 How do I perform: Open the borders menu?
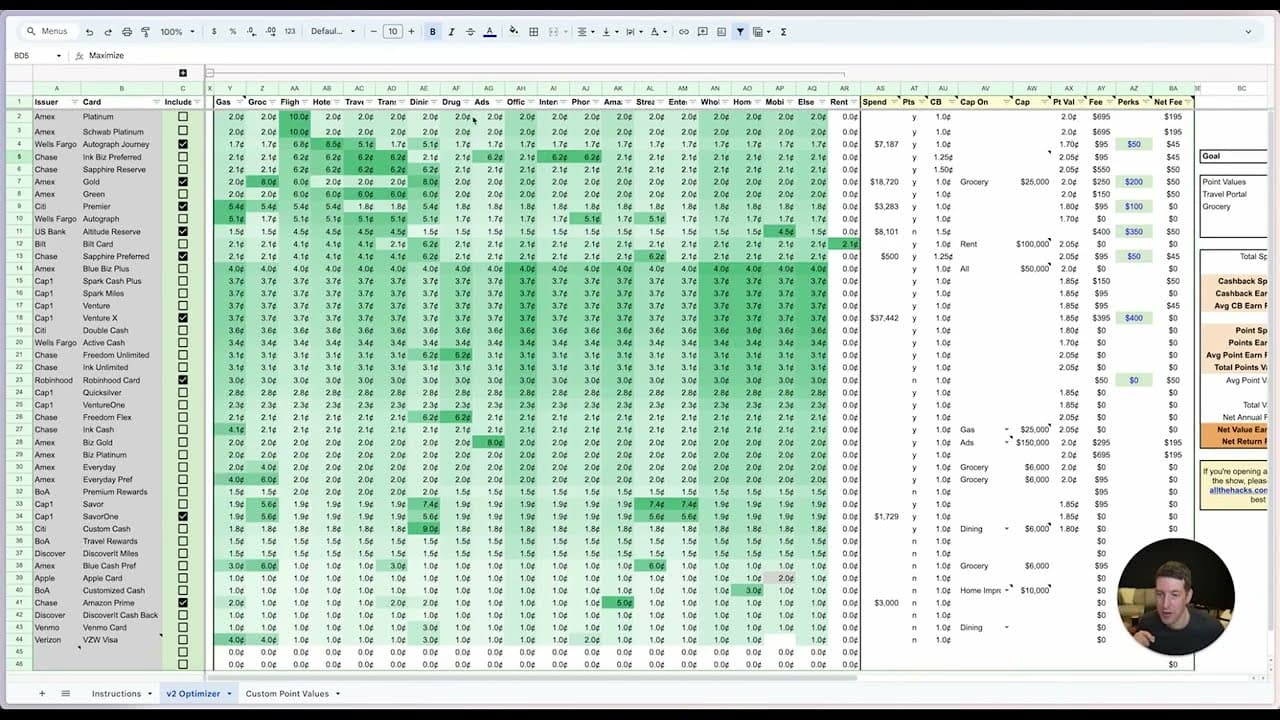(x=534, y=32)
